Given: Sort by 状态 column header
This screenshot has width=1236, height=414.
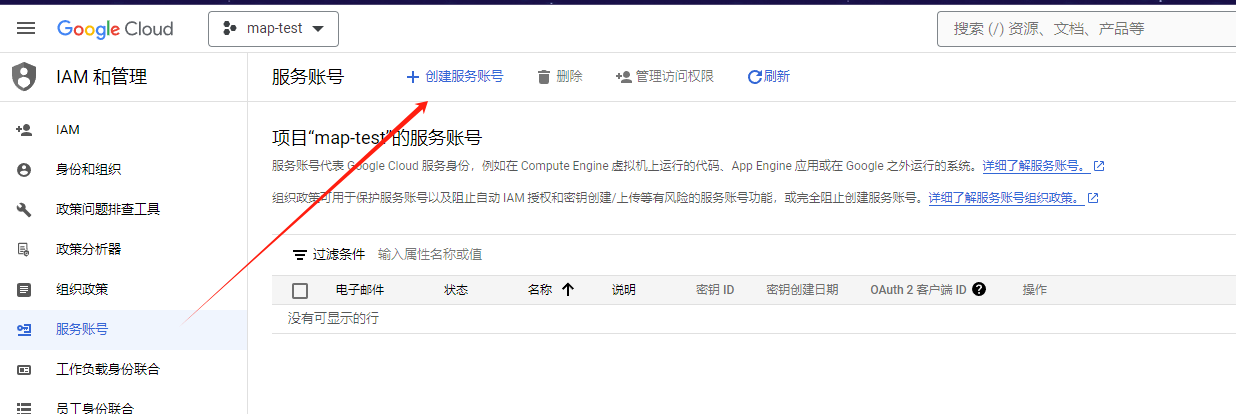Looking at the screenshot, I should point(456,290).
